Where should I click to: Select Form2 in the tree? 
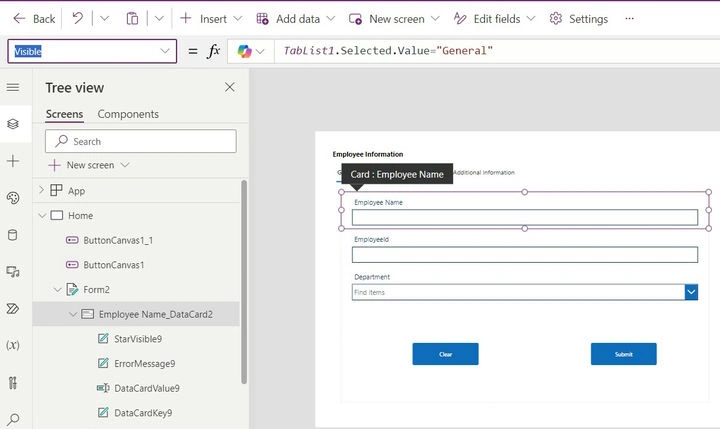click(96, 289)
